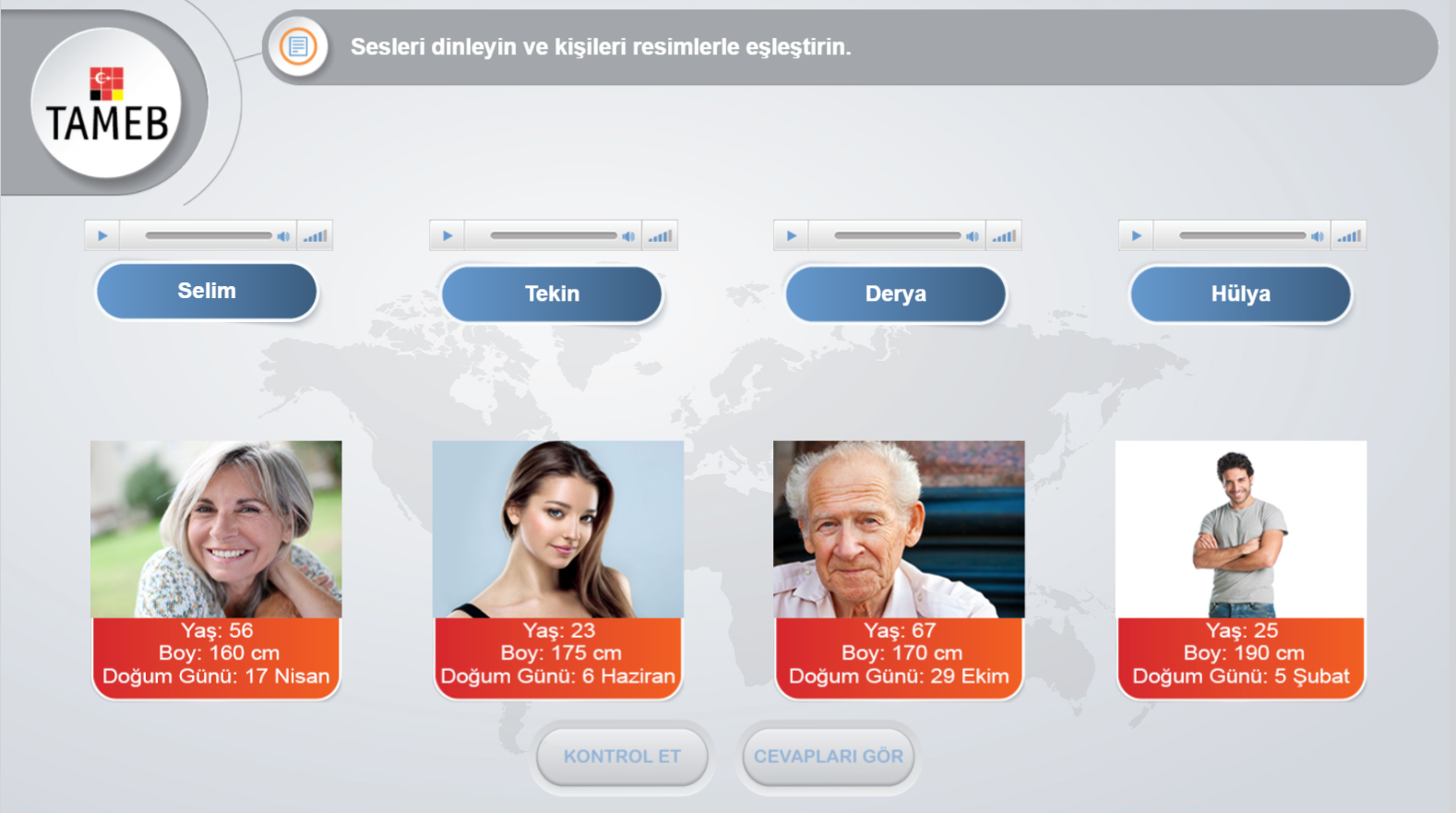Click the TAMEB logo
Image resolution: width=1456 pixels, height=813 pixels.
pos(106,102)
